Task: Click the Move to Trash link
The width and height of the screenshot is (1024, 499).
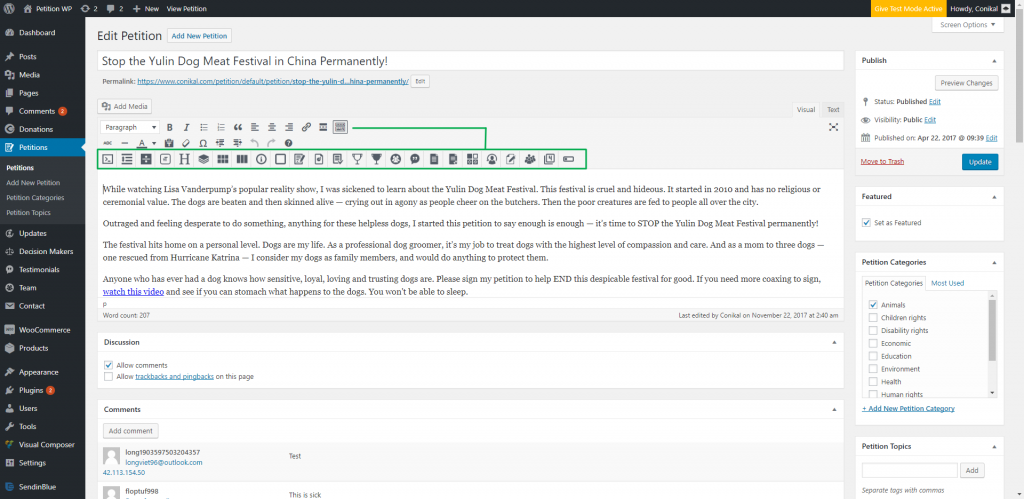Action: pyautogui.click(x=882, y=161)
